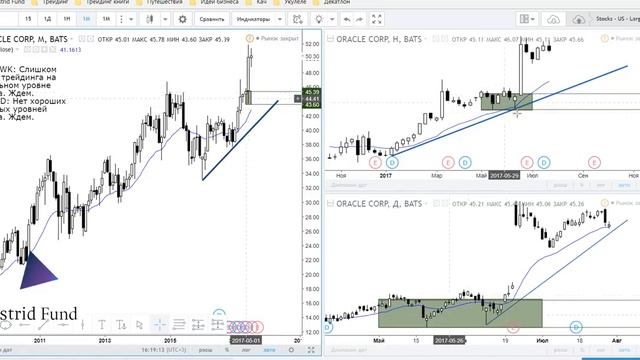Select the trend line drawing tool
Screen dimensions: 640x360
(x=43, y=325)
